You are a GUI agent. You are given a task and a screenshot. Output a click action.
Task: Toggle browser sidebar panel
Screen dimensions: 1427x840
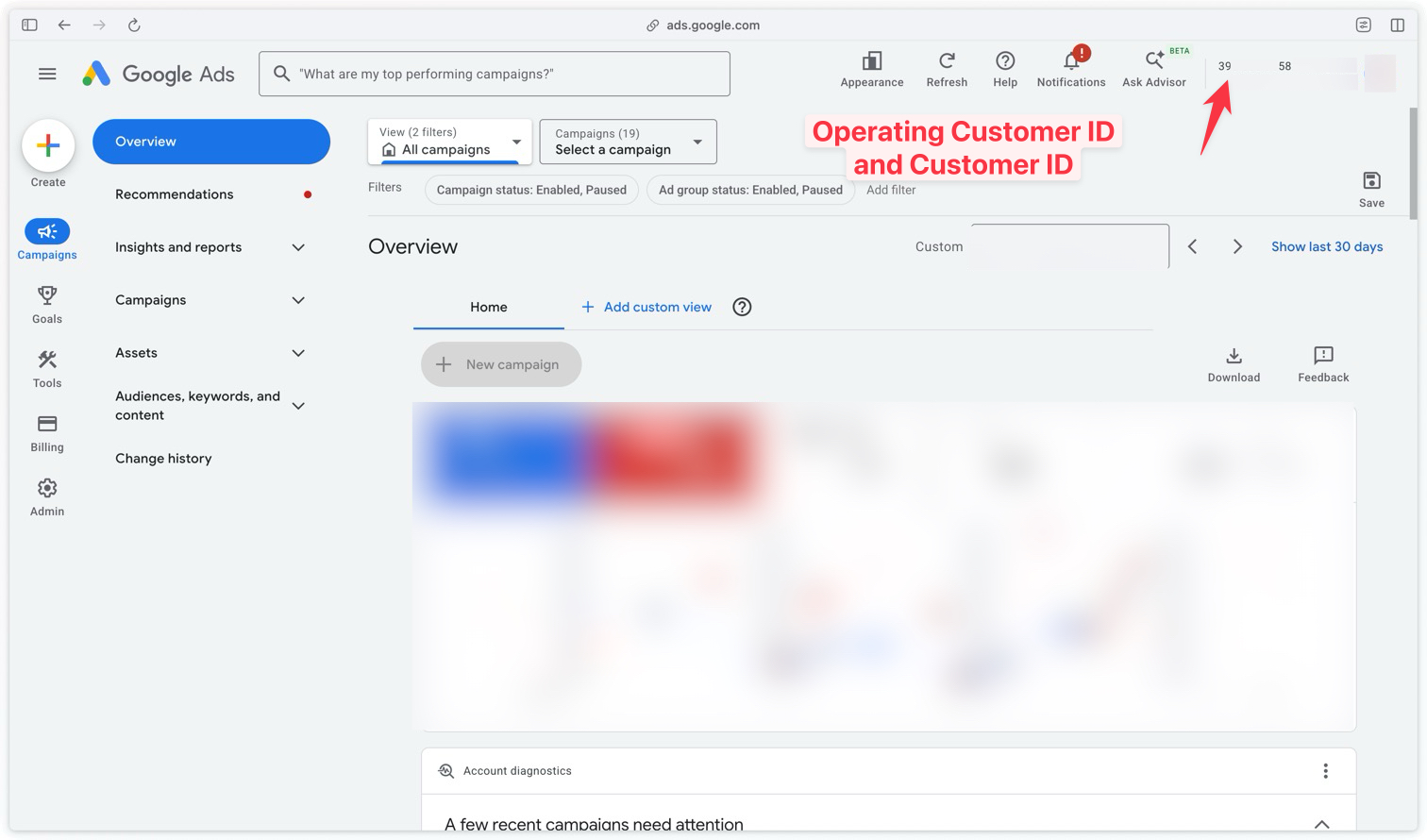pyautogui.click(x=29, y=25)
